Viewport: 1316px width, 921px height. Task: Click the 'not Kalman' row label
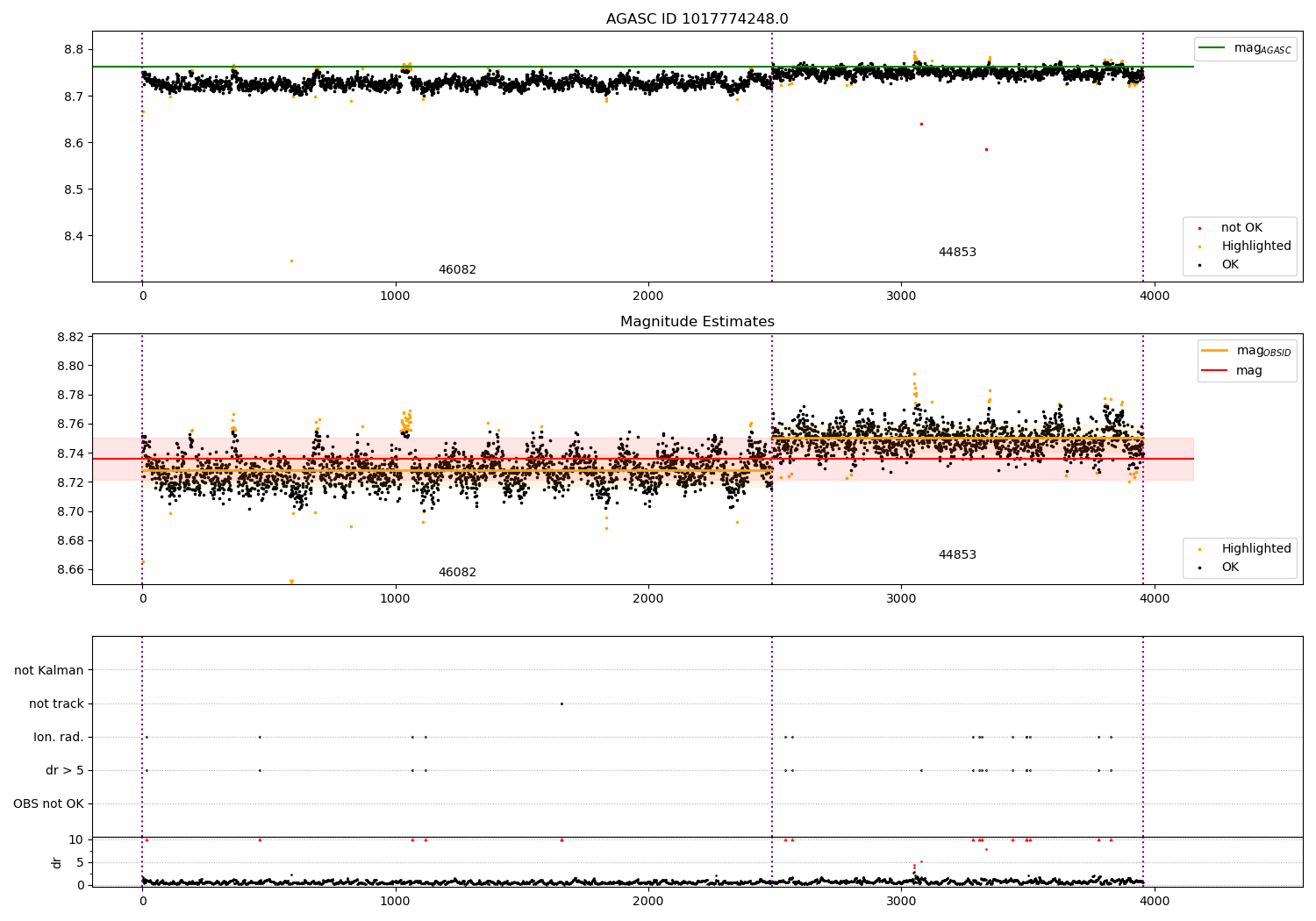[x=49, y=671]
